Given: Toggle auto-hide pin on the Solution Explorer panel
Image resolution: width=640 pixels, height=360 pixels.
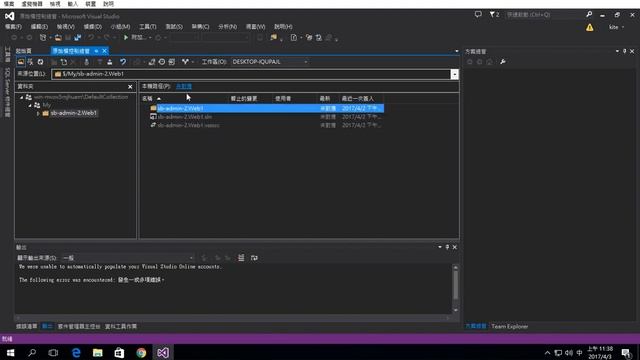Looking at the screenshot, I should click(x=624, y=51).
